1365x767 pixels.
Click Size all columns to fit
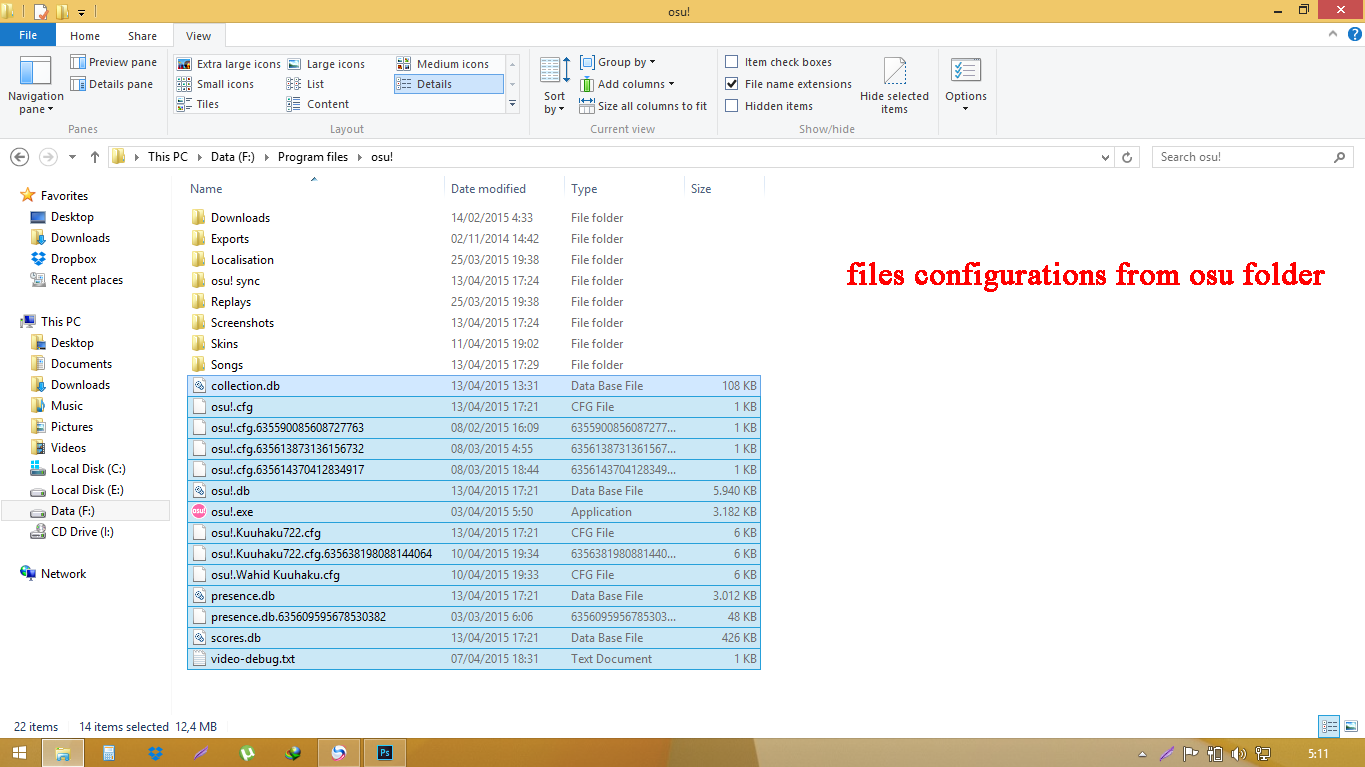coord(643,106)
